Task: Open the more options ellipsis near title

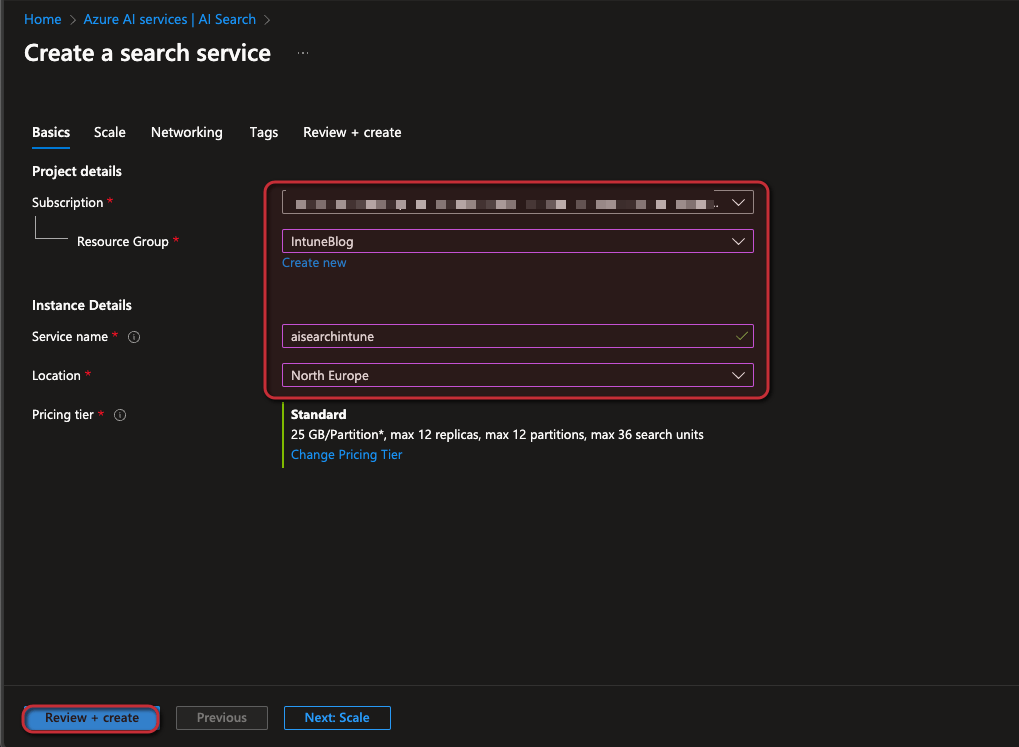Action: [x=303, y=54]
